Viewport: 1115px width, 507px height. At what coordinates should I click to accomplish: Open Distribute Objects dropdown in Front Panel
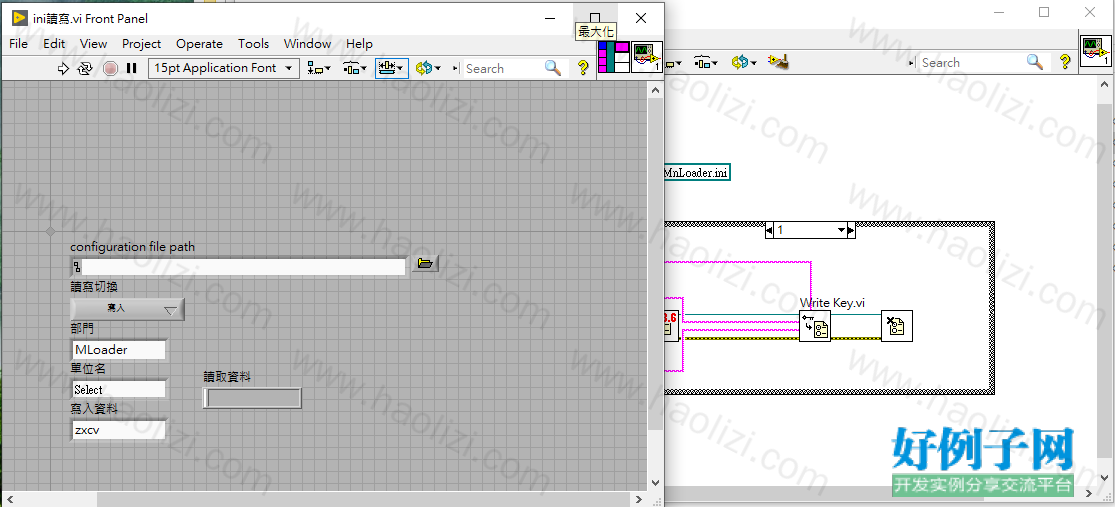pos(355,68)
